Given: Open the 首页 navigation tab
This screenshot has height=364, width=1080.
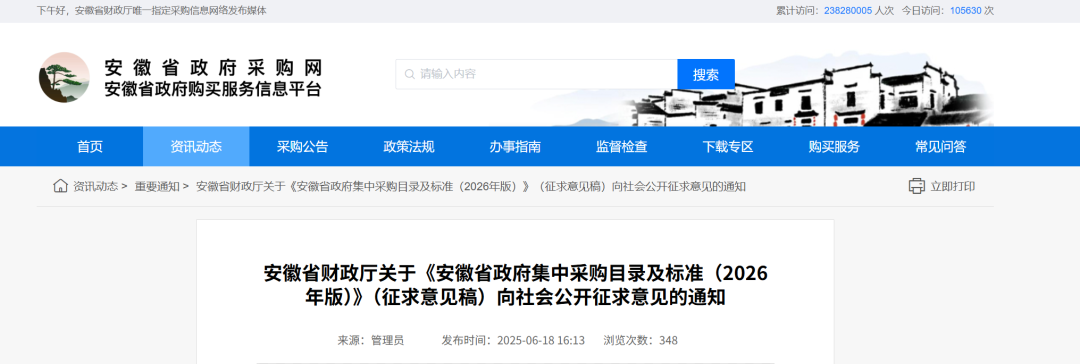Looking at the screenshot, I should pyautogui.click(x=90, y=146).
